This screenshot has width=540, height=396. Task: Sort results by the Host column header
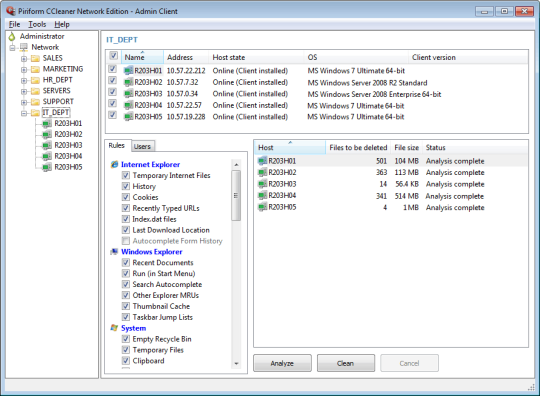tap(290, 147)
